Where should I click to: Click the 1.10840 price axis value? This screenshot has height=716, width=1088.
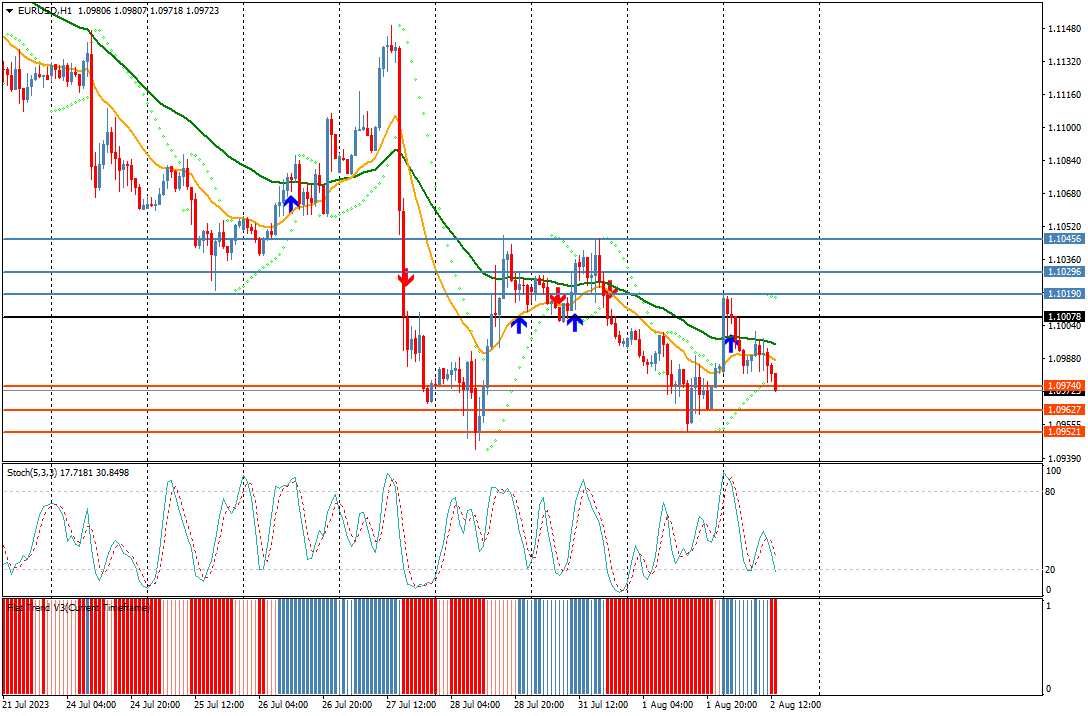(x=1064, y=160)
